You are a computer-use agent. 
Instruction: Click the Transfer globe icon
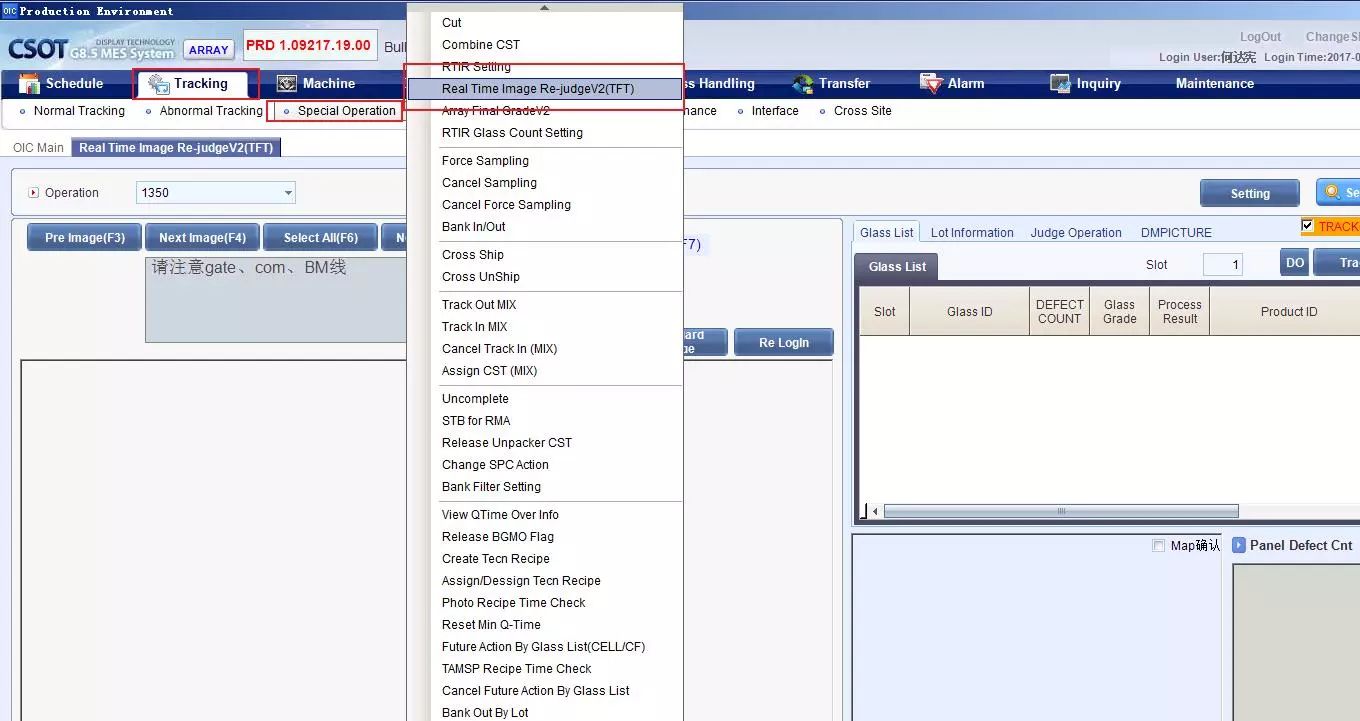pyautogui.click(x=802, y=84)
